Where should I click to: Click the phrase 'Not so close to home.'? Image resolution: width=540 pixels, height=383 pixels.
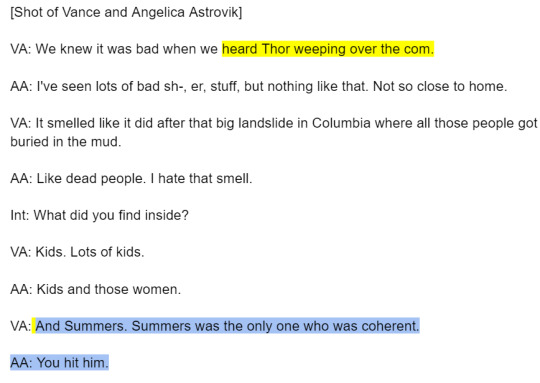440,86
